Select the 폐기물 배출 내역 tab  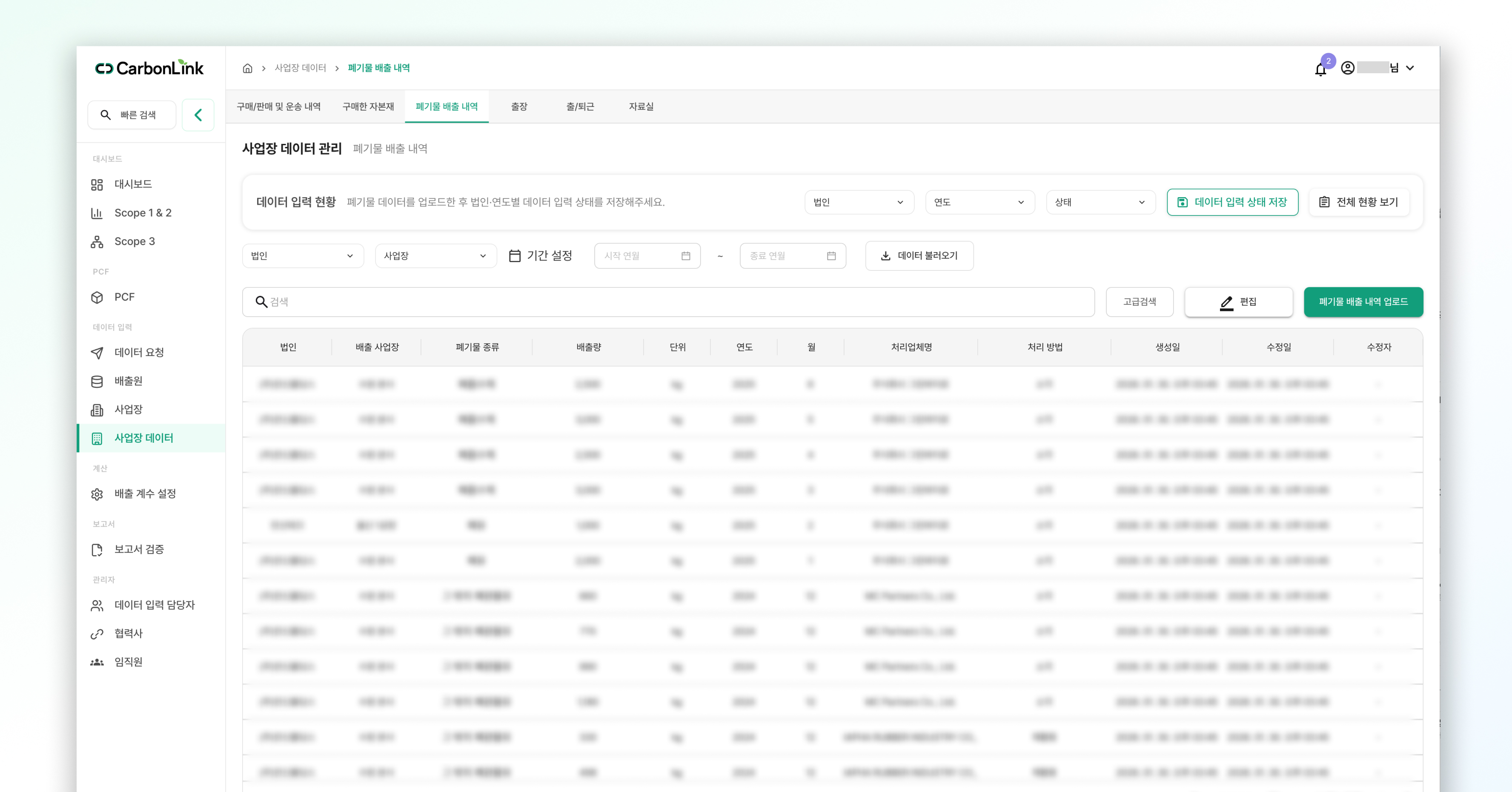pyautogui.click(x=447, y=107)
